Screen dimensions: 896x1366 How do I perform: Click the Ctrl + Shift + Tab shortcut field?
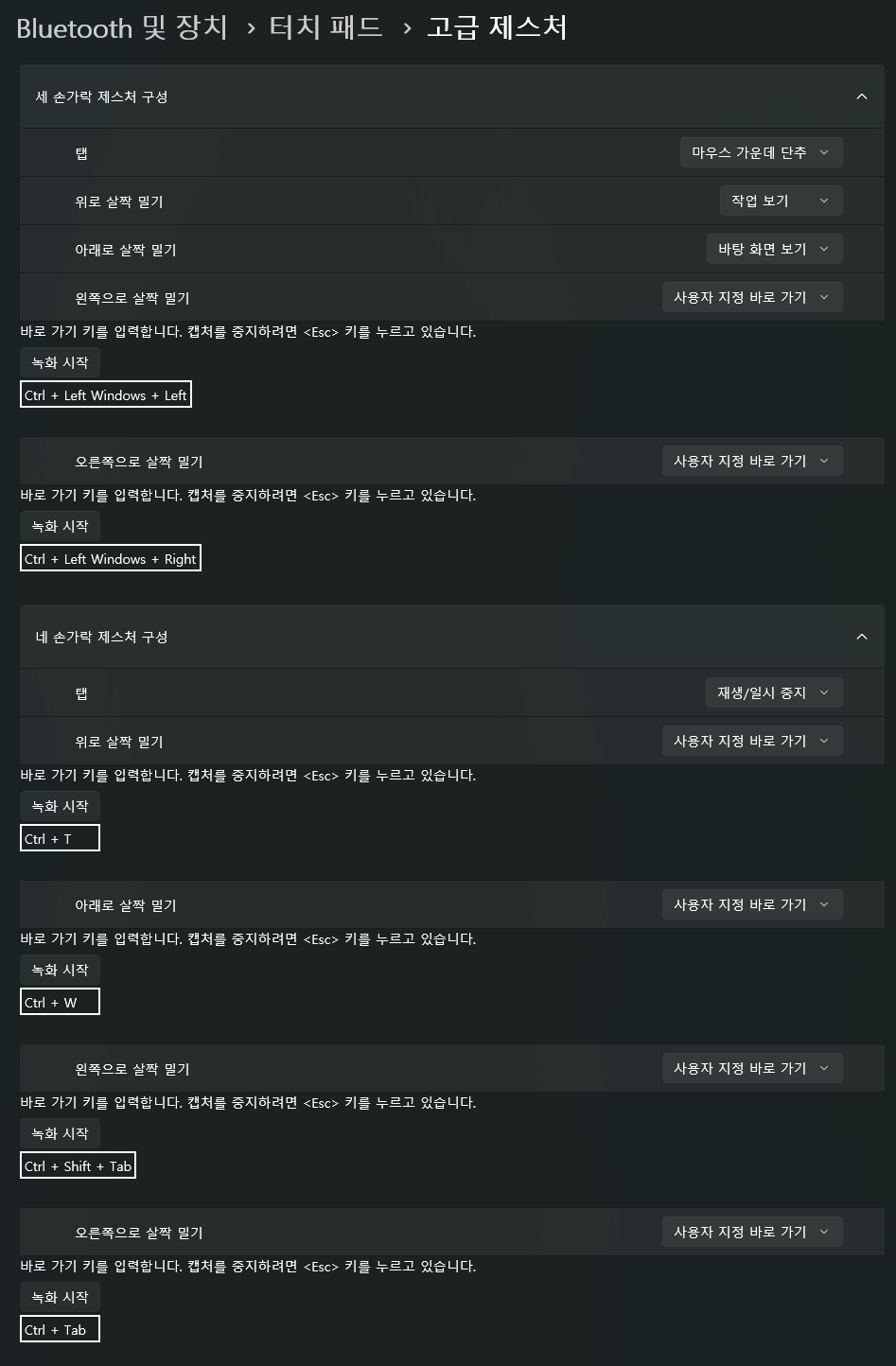pos(78,1165)
